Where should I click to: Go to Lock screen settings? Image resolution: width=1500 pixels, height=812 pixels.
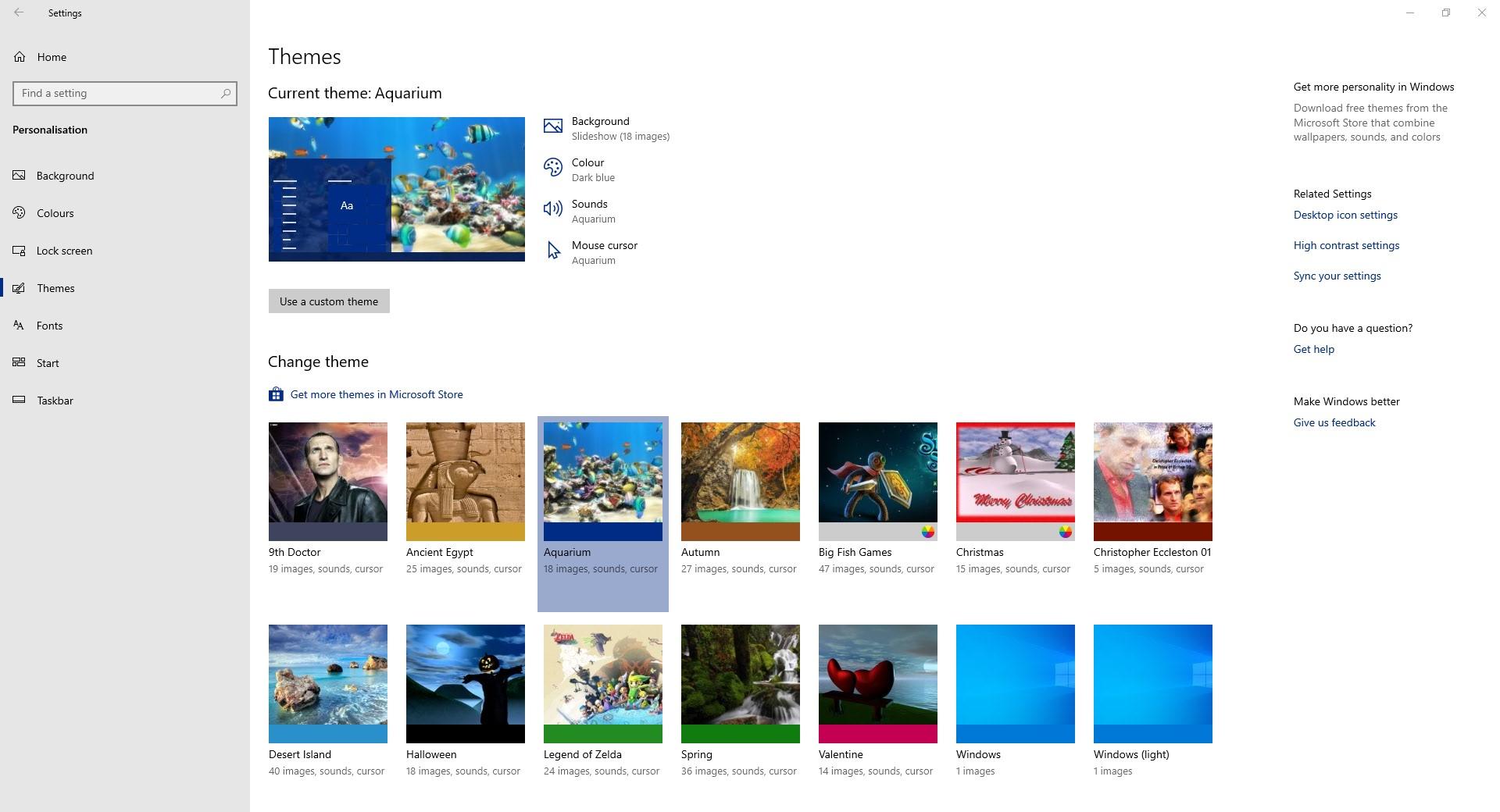coord(125,251)
